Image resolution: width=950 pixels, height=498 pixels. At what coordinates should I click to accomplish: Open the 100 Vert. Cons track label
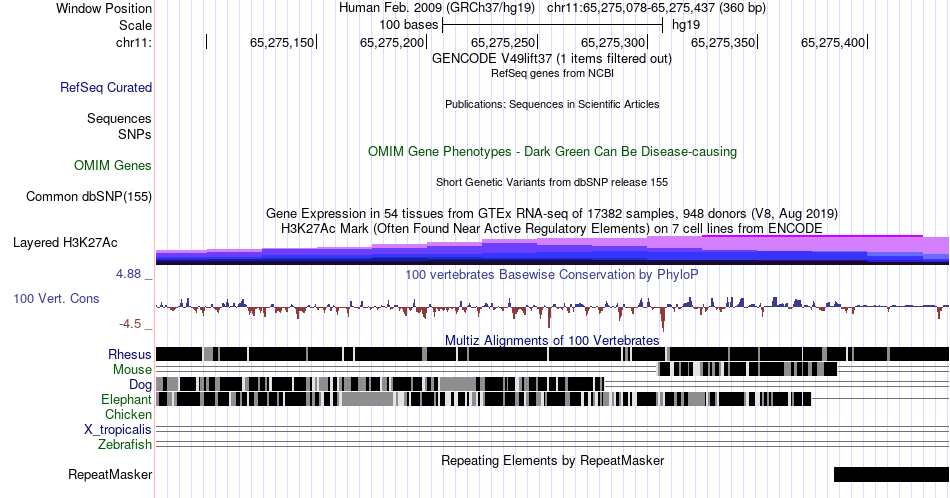click(x=56, y=298)
